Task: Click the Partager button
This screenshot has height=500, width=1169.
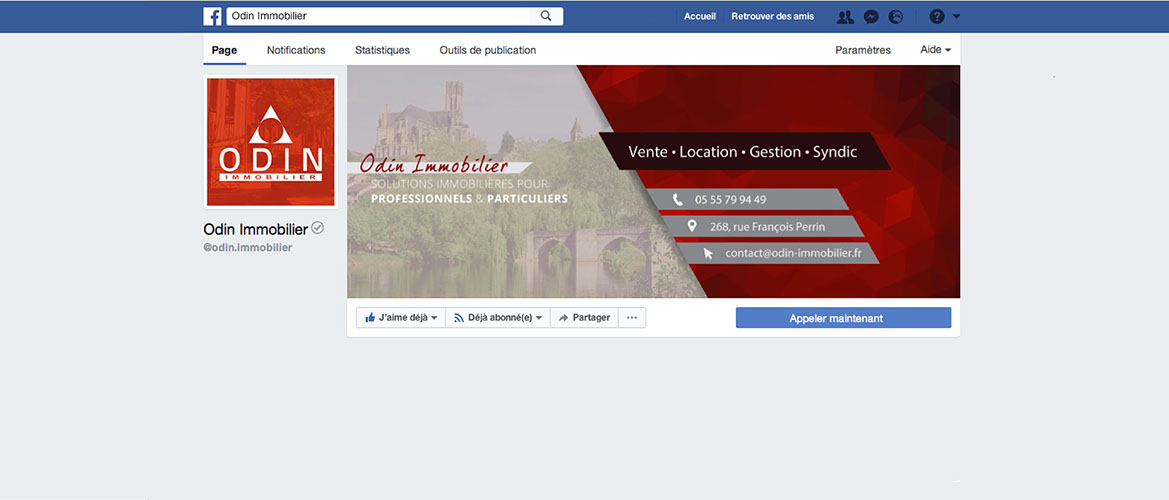Action: pos(584,317)
